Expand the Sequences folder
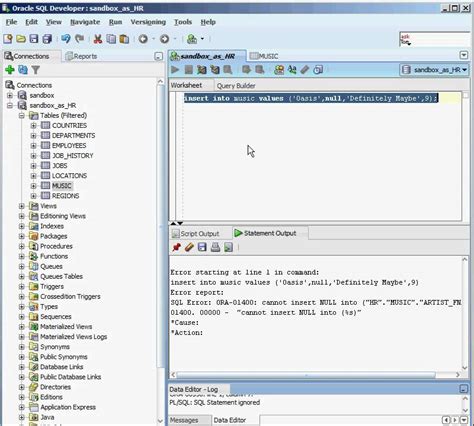This screenshot has width=474, height=426. click(22, 317)
